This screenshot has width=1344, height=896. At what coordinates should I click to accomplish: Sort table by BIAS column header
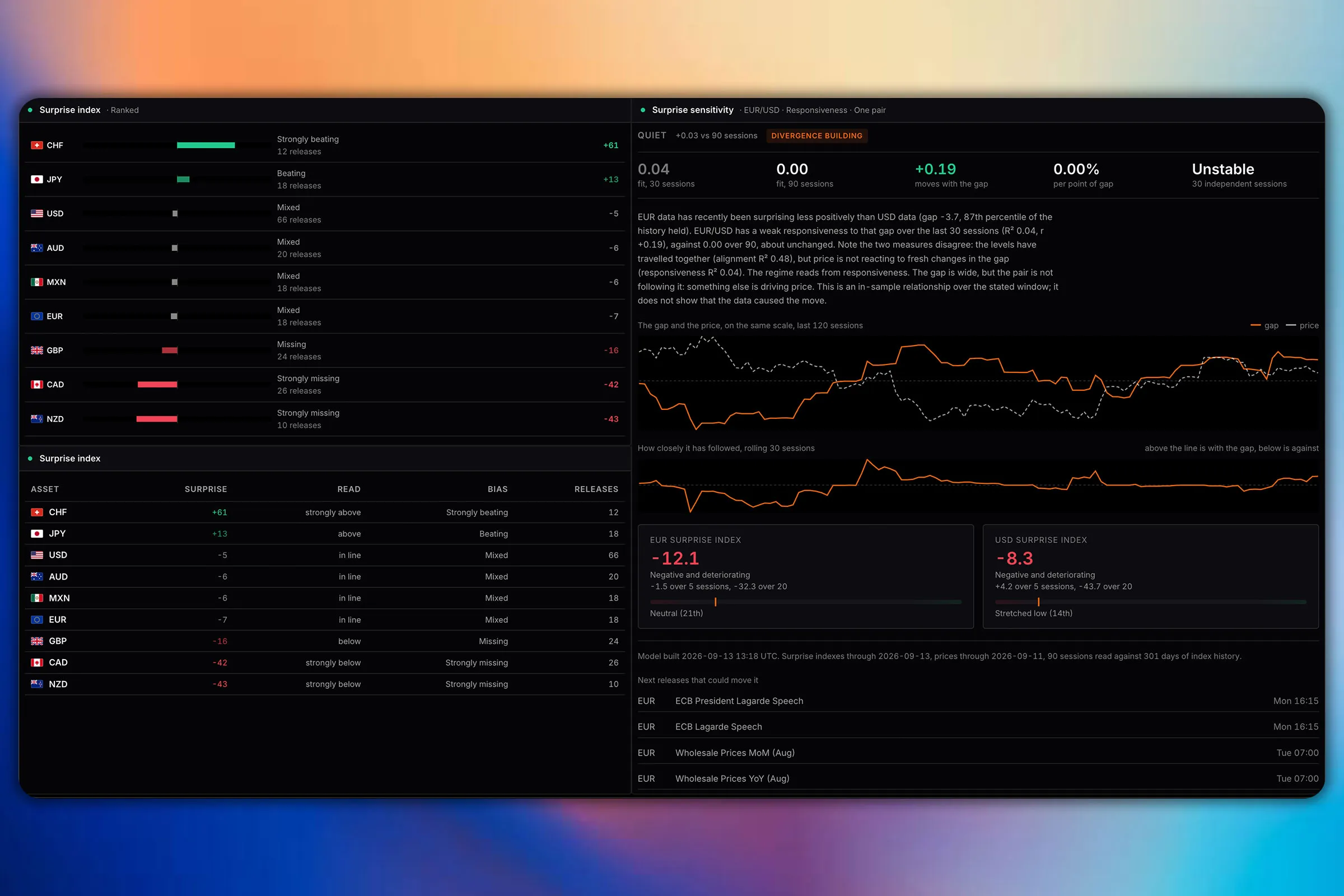tap(497, 489)
